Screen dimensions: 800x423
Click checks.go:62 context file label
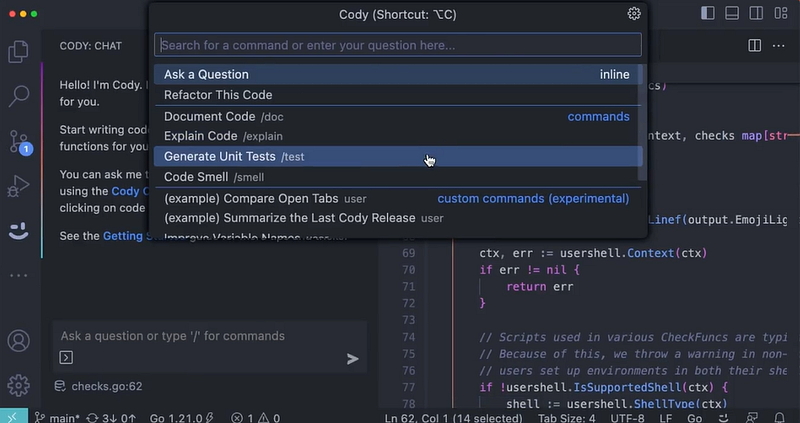[x=107, y=386]
